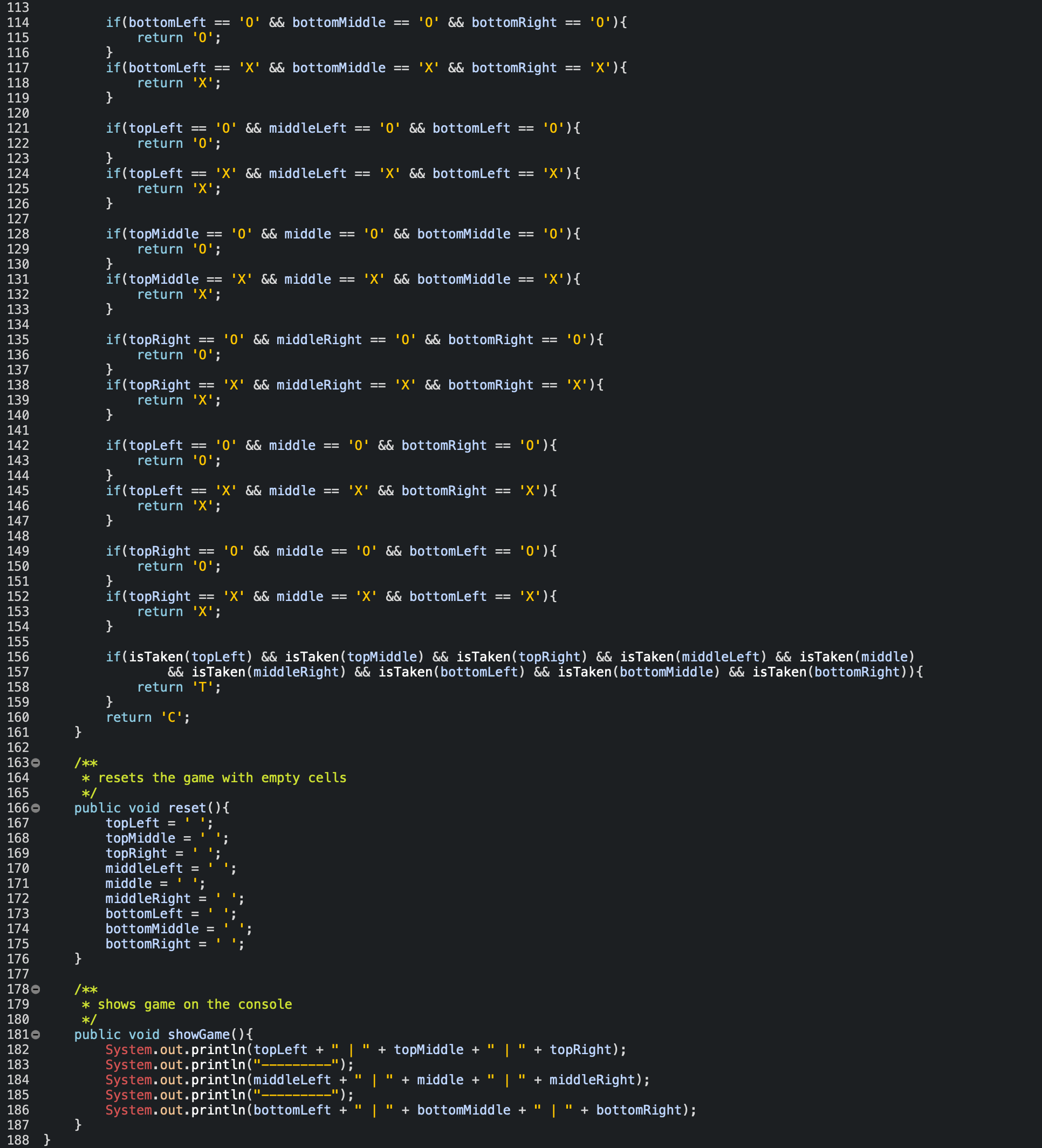The width and height of the screenshot is (1042, 1148).
Task: Click the first System.out.println in showGame
Action: pyautogui.click(x=176, y=1049)
